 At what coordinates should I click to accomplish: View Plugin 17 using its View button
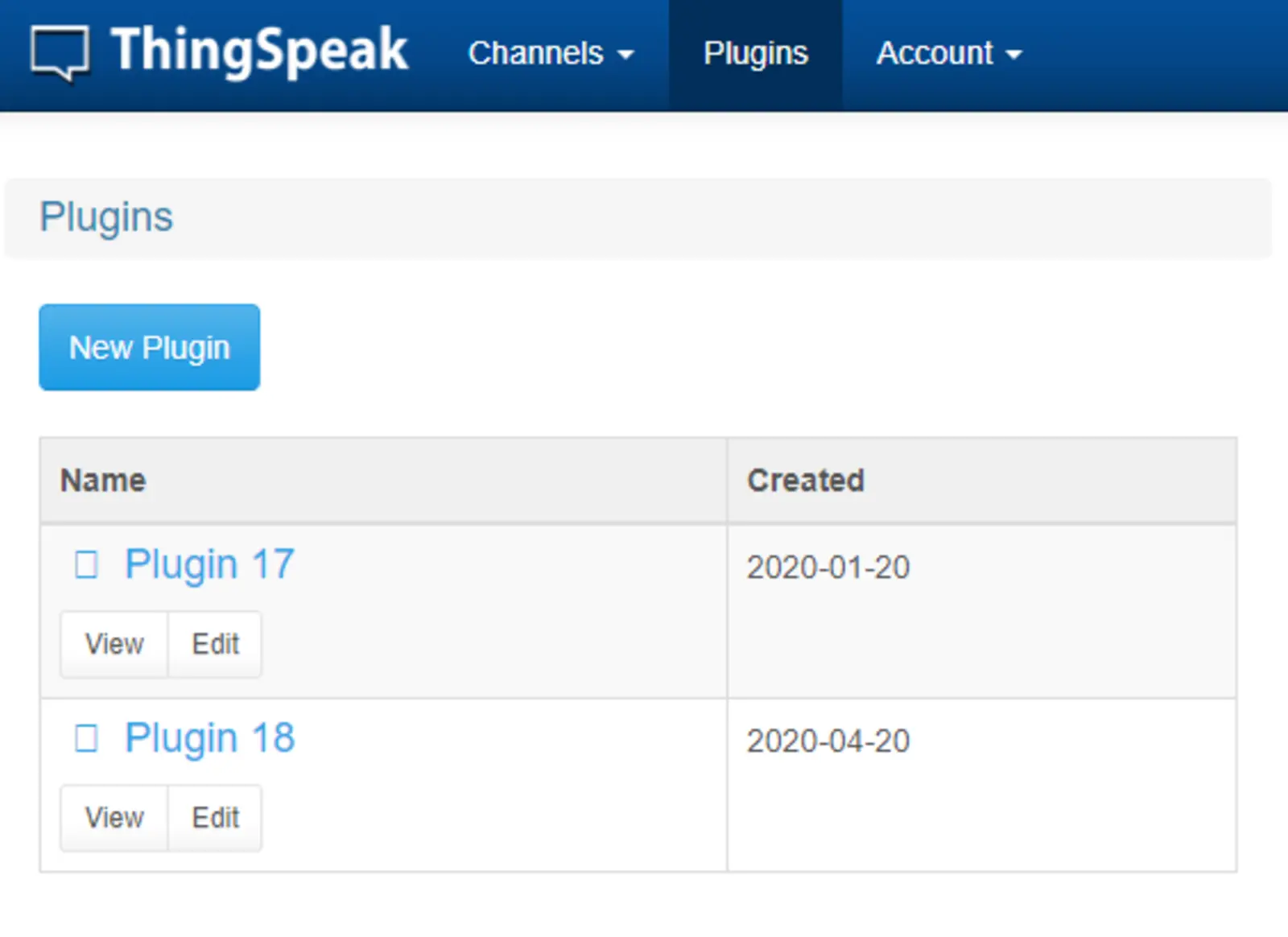click(114, 644)
